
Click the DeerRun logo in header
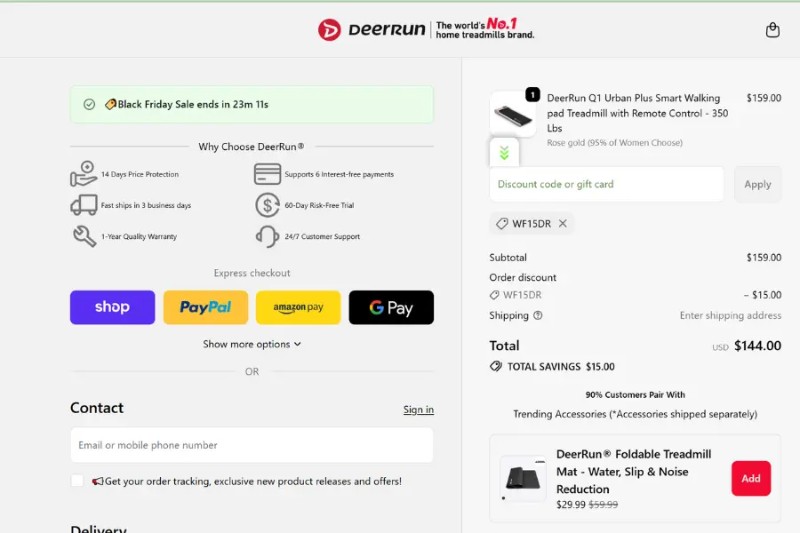click(371, 30)
